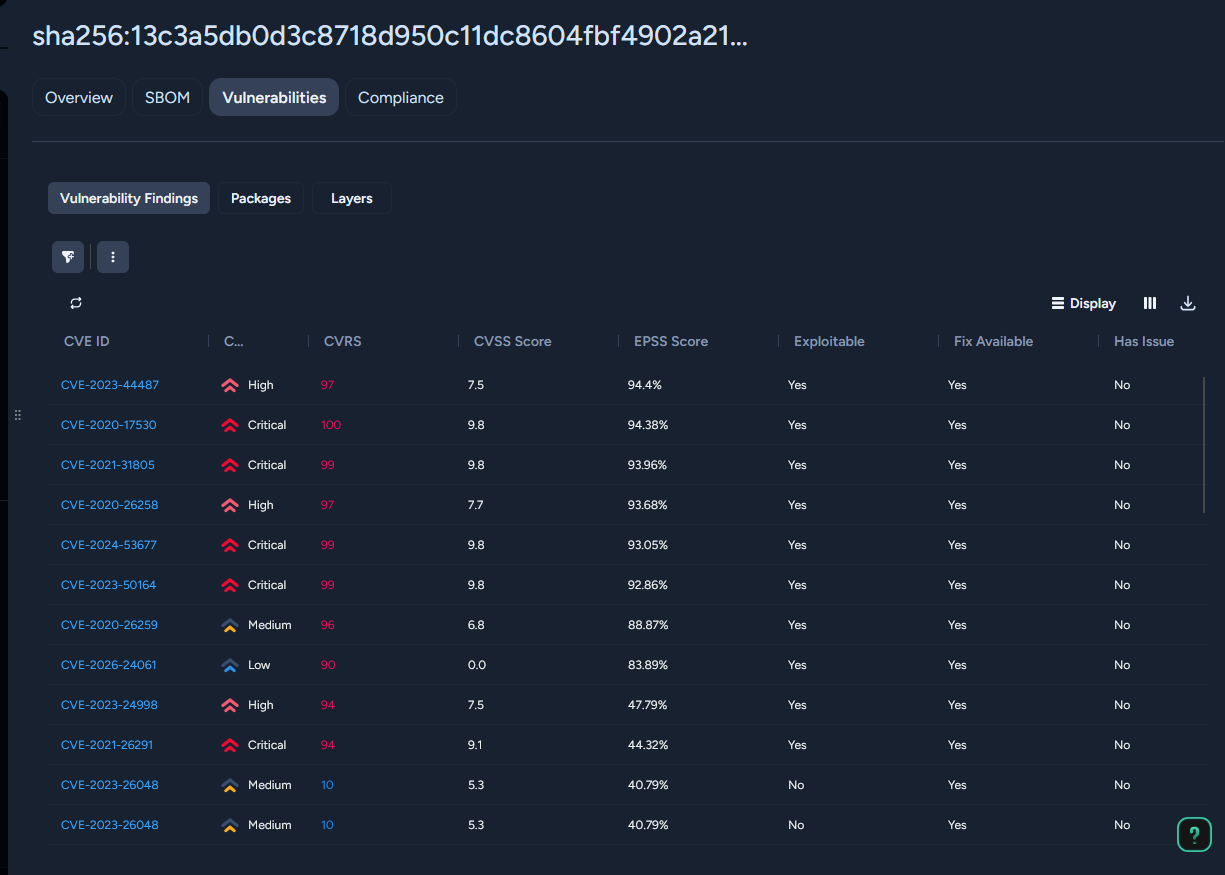The height and width of the screenshot is (875, 1225).
Task: Switch to the Layers sub-tab
Action: [x=352, y=198]
